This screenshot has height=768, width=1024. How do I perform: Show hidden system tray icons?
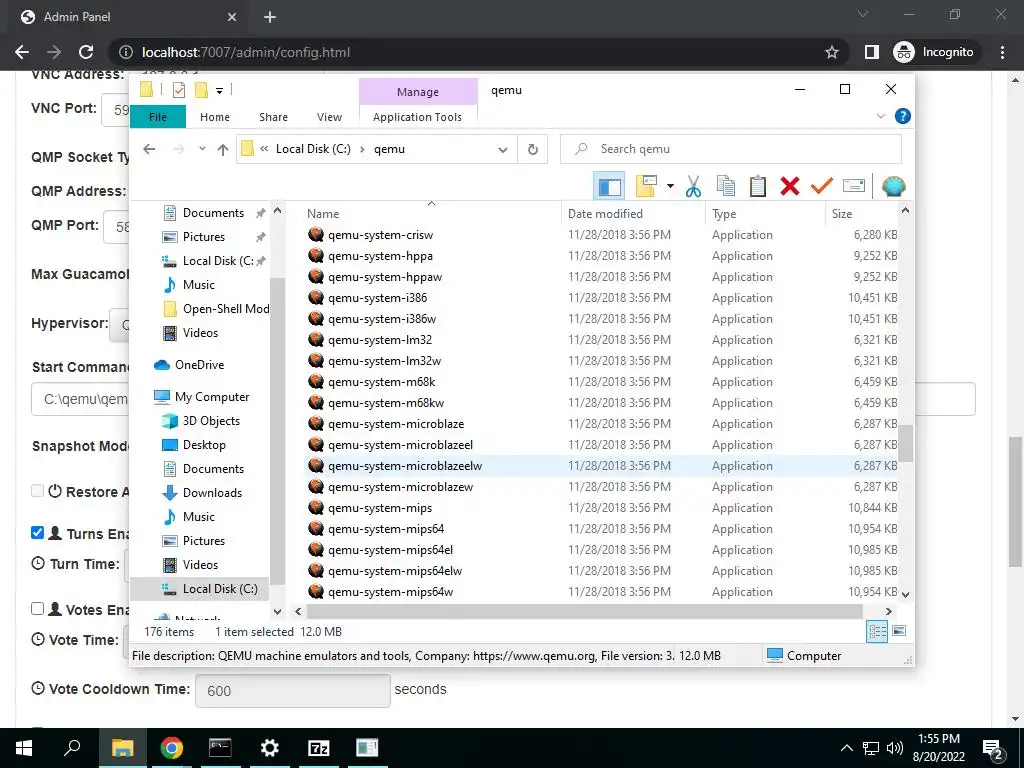pyautogui.click(x=846, y=748)
